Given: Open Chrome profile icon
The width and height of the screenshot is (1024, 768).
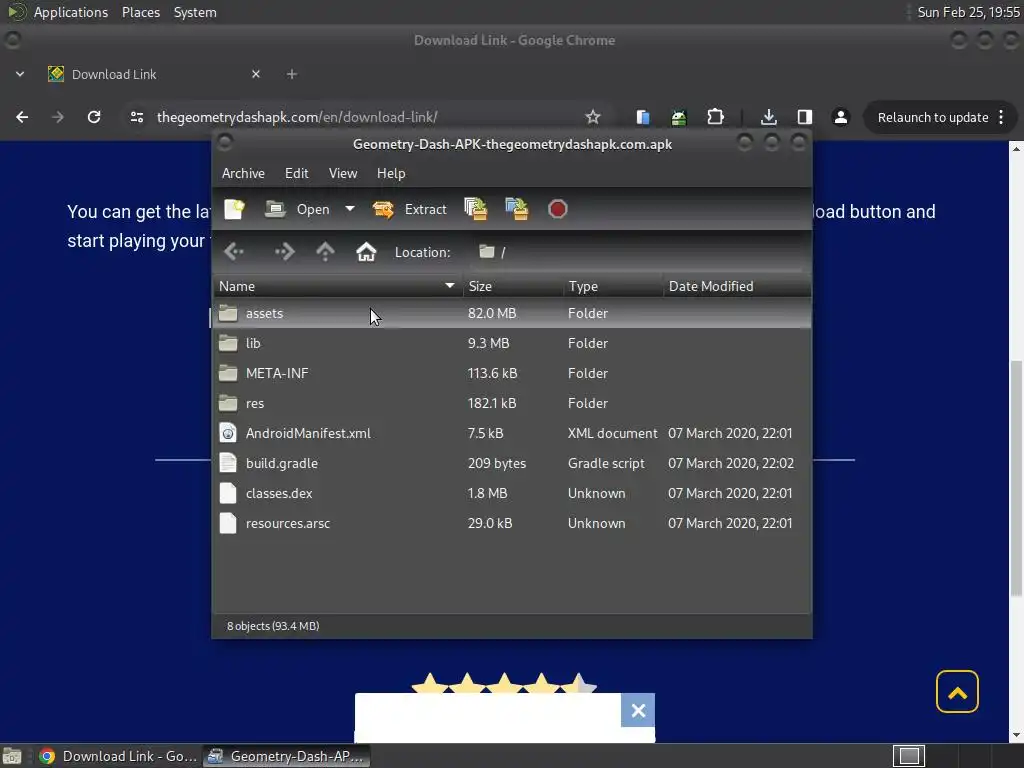Looking at the screenshot, I should (x=840, y=117).
